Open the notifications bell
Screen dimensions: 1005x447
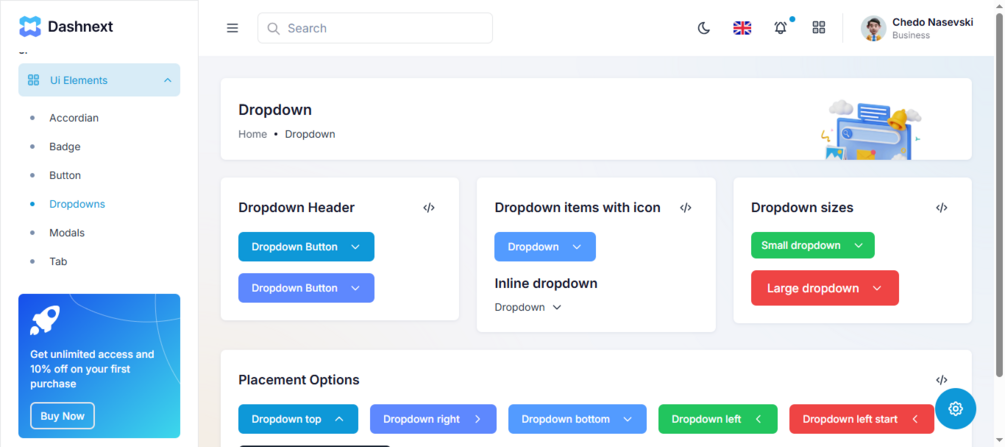780,28
